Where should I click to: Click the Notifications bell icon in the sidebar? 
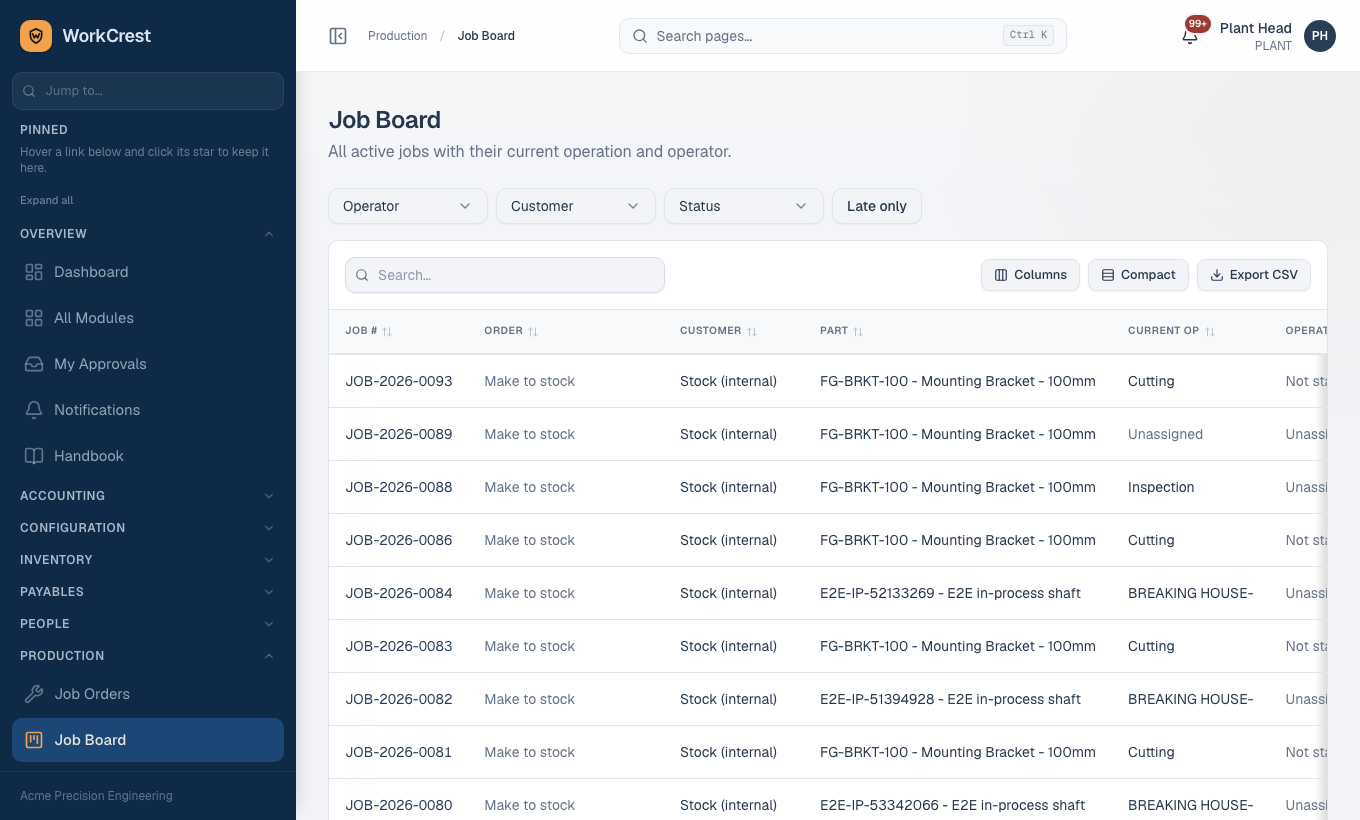click(x=34, y=410)
